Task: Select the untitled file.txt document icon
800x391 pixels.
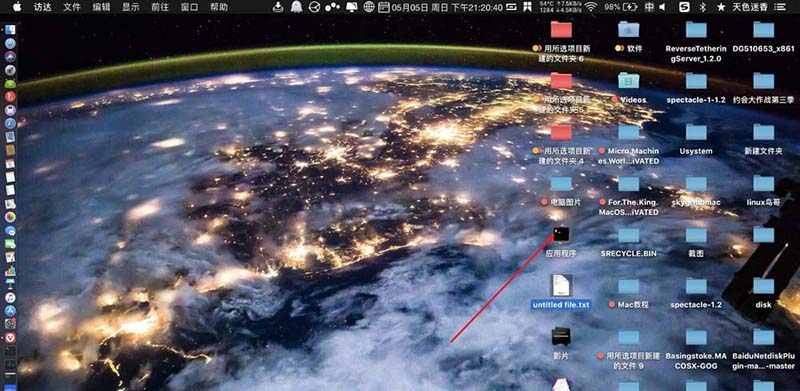Action: click(561, 286)
